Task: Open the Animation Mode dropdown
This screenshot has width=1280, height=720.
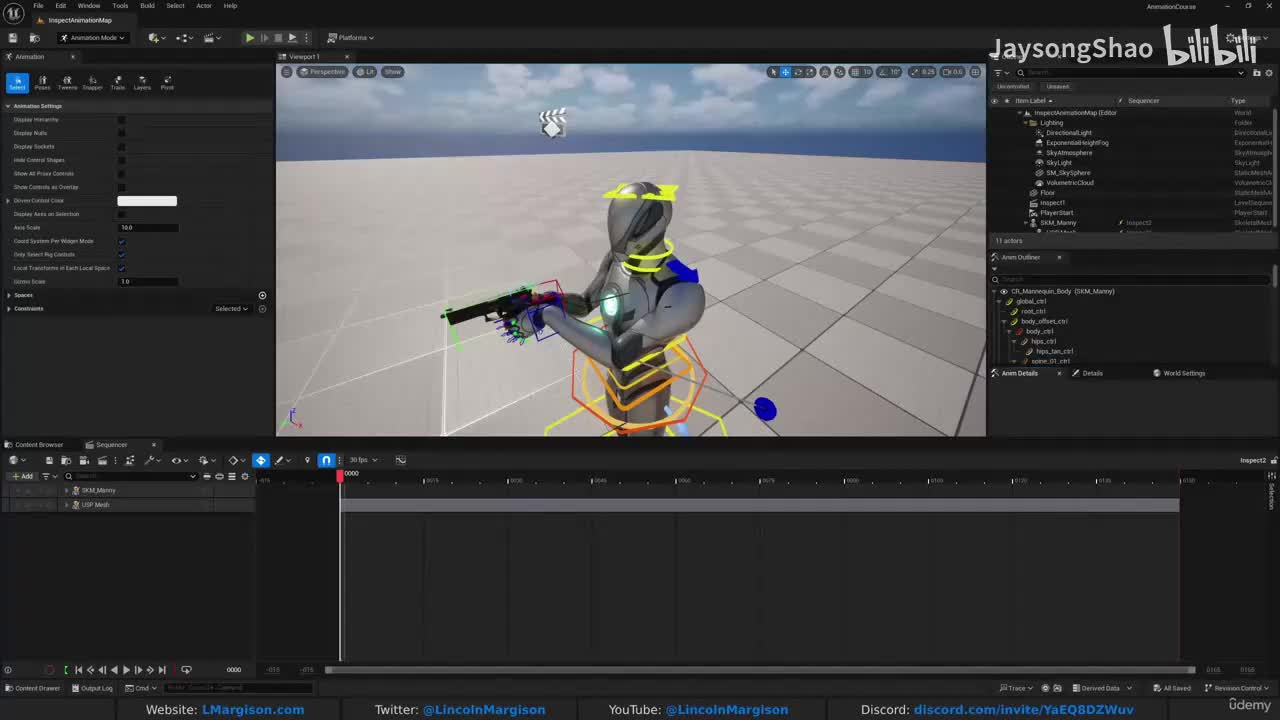Action: pyautogui.click(x=92, y=38)
